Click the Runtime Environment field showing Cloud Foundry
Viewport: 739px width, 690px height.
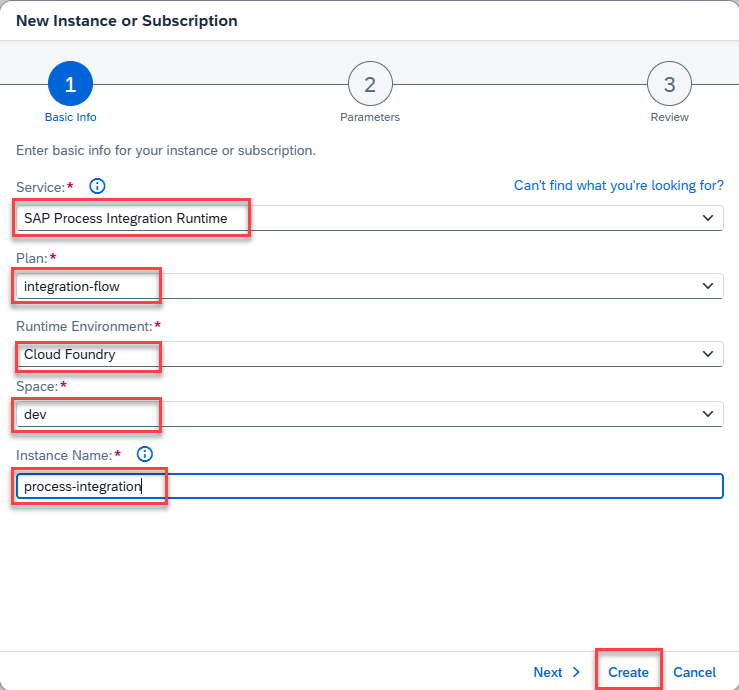tap(370, 354)
